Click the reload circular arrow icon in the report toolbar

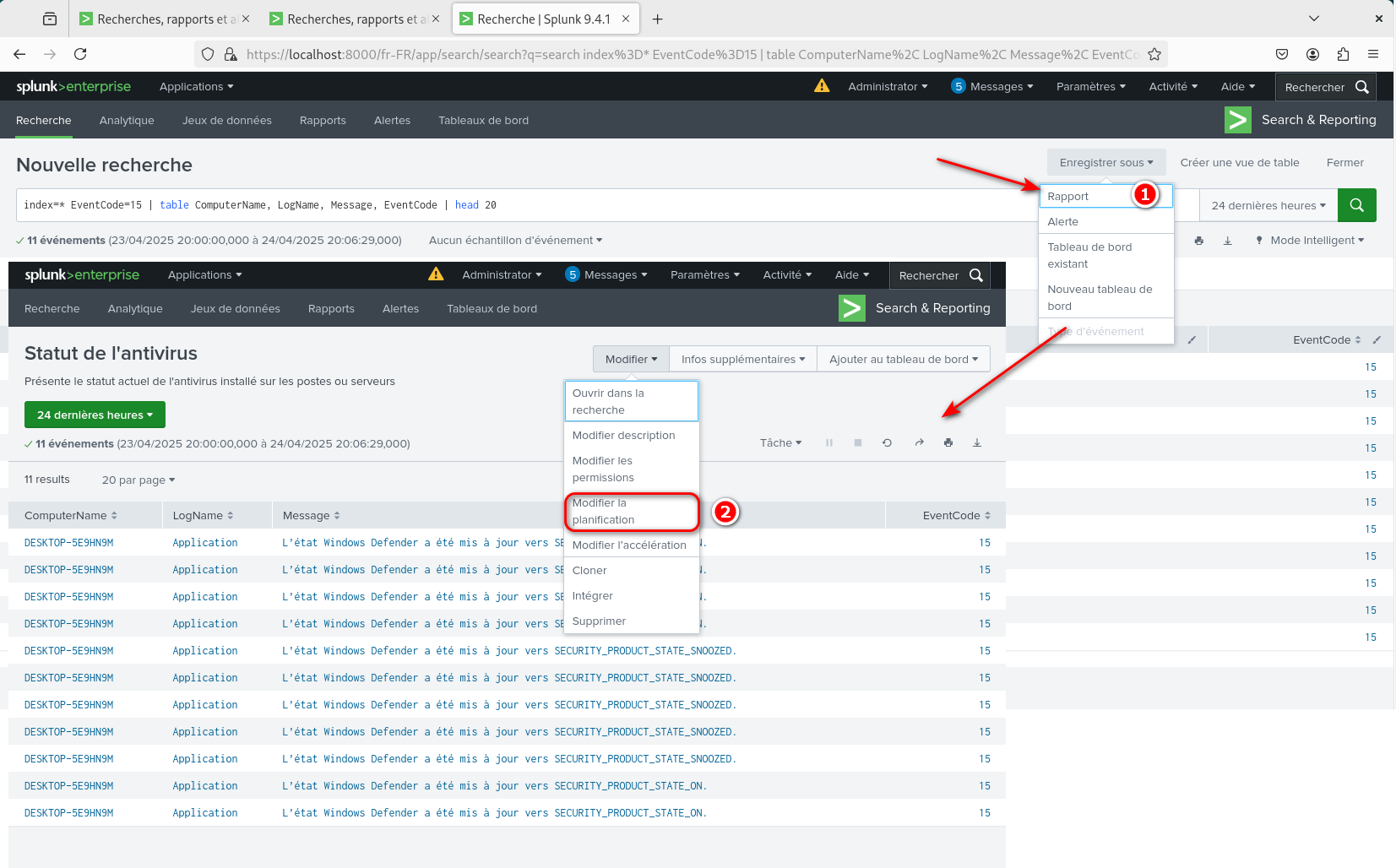click(887, 442)
